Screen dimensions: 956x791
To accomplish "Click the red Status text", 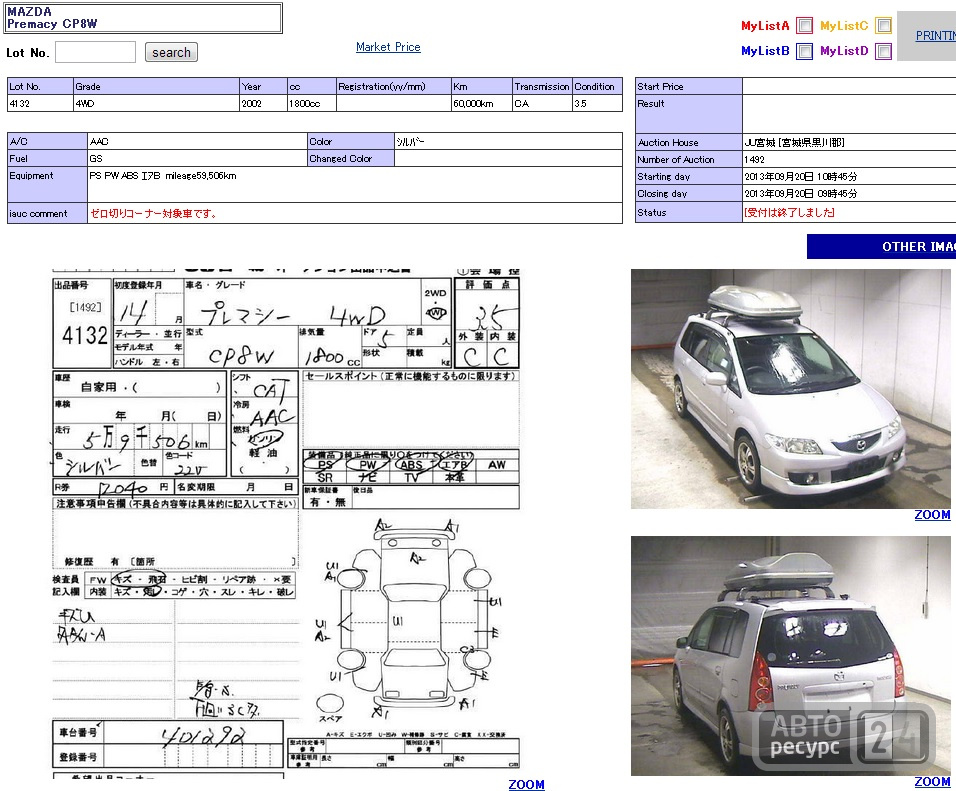I will pyautogui.click(x=790, y=213).
